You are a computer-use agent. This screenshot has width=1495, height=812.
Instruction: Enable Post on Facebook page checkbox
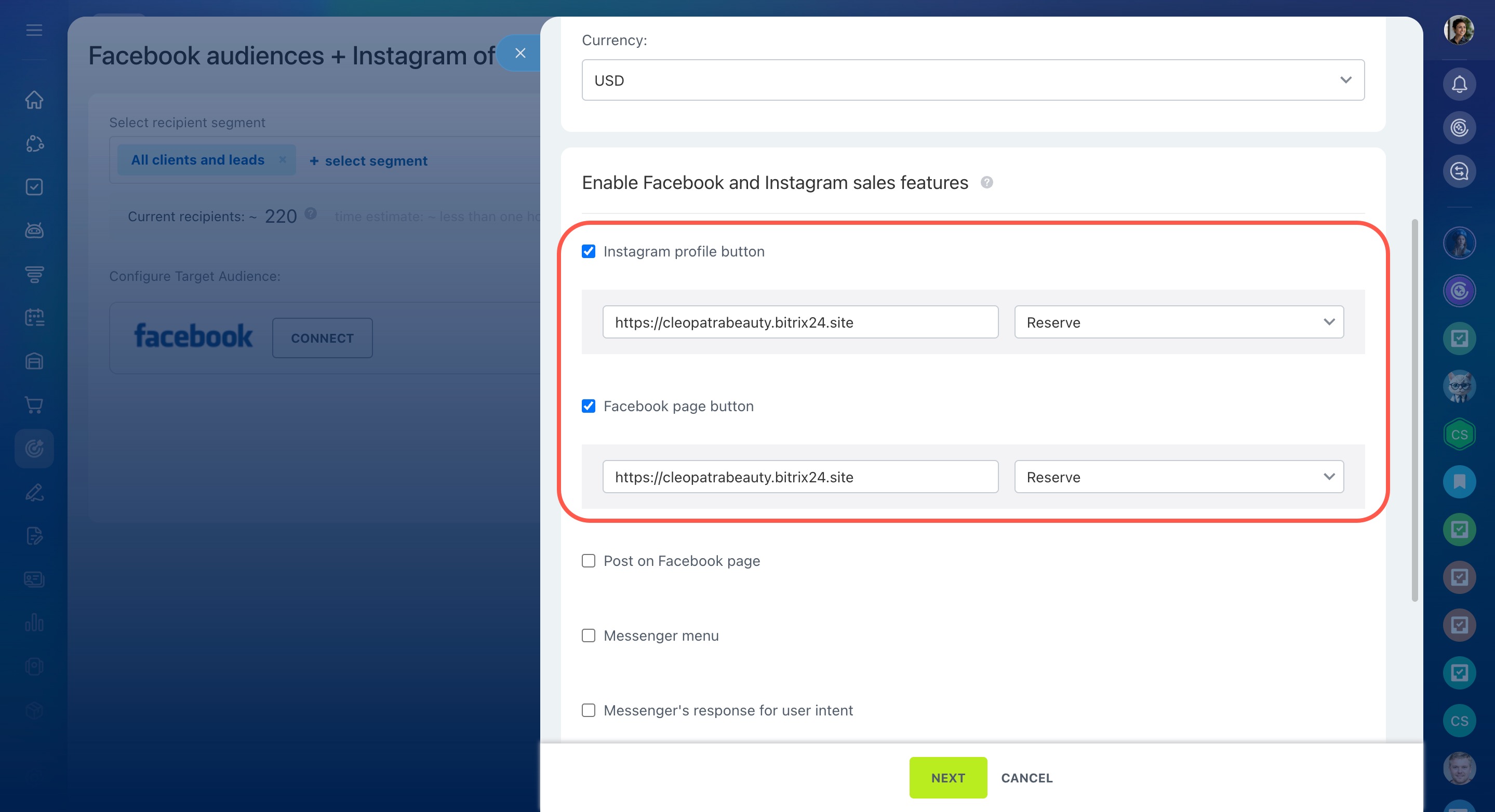589,561
